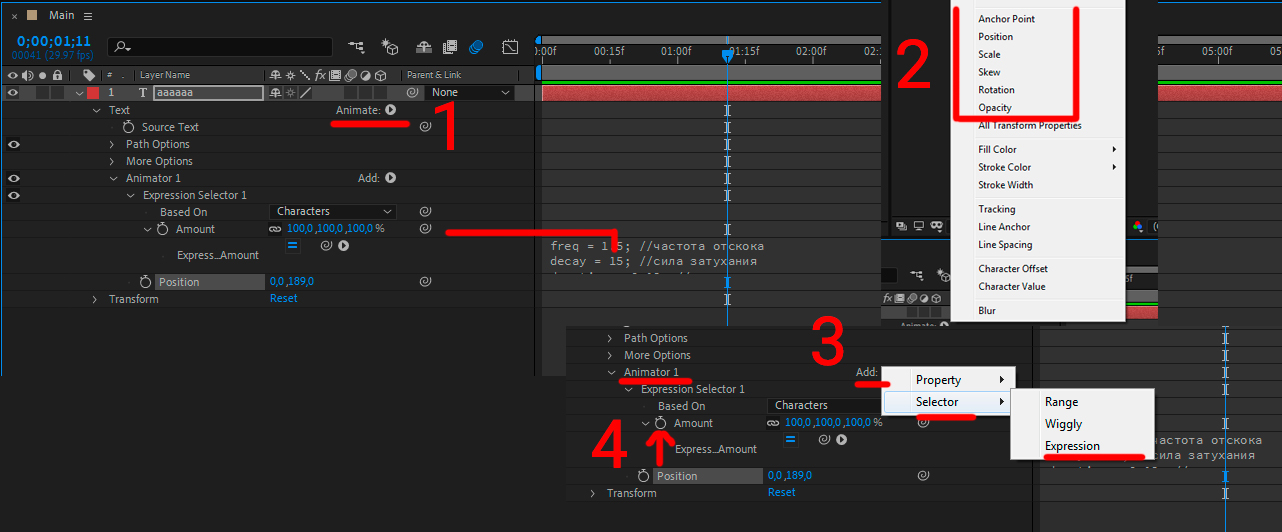The width and height of the screenshot is (1282, 532).
Task: Open the Characters dropdown in the top panel
Action: pyautogui.click(x=334, y=211)
